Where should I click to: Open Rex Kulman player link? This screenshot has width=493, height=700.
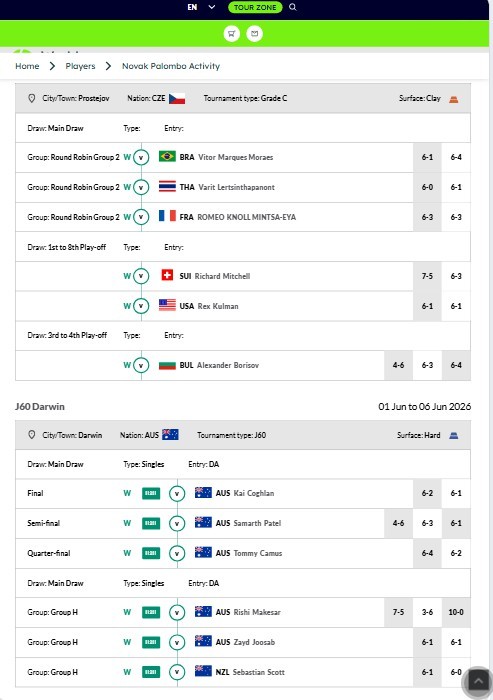[x=218, y=306]
